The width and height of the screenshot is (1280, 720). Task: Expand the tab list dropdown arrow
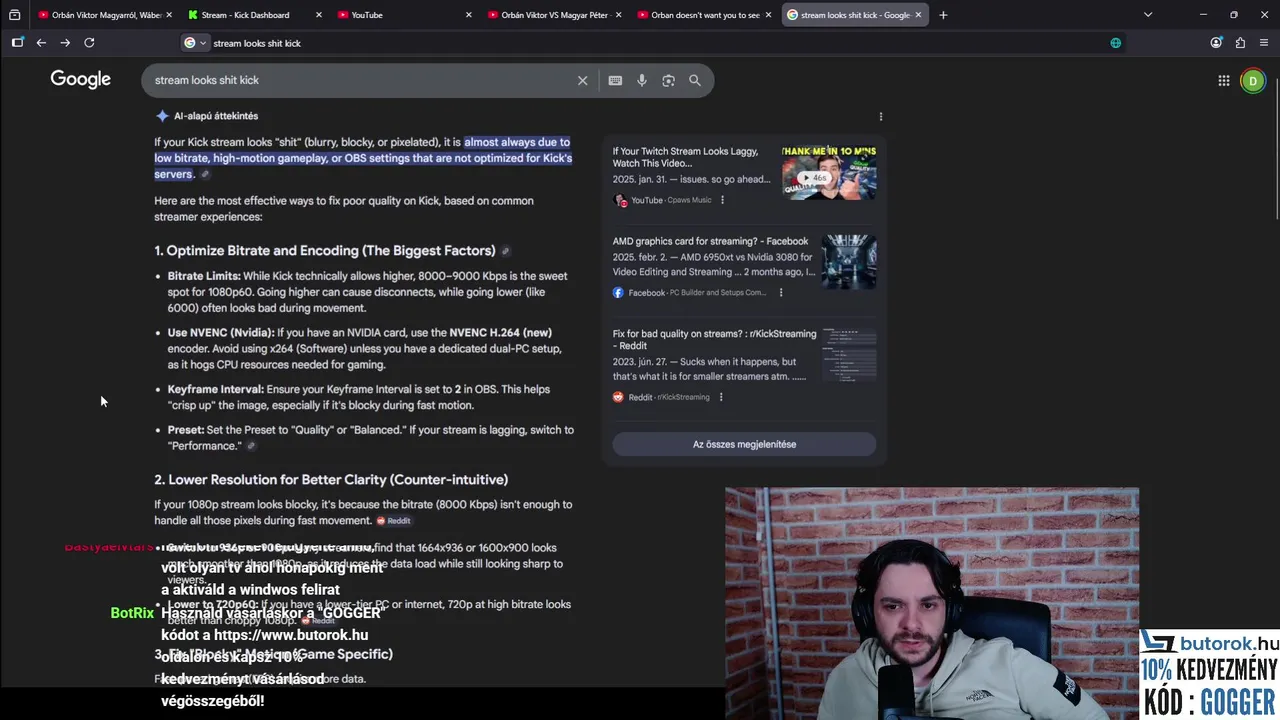click(1148, 15)
